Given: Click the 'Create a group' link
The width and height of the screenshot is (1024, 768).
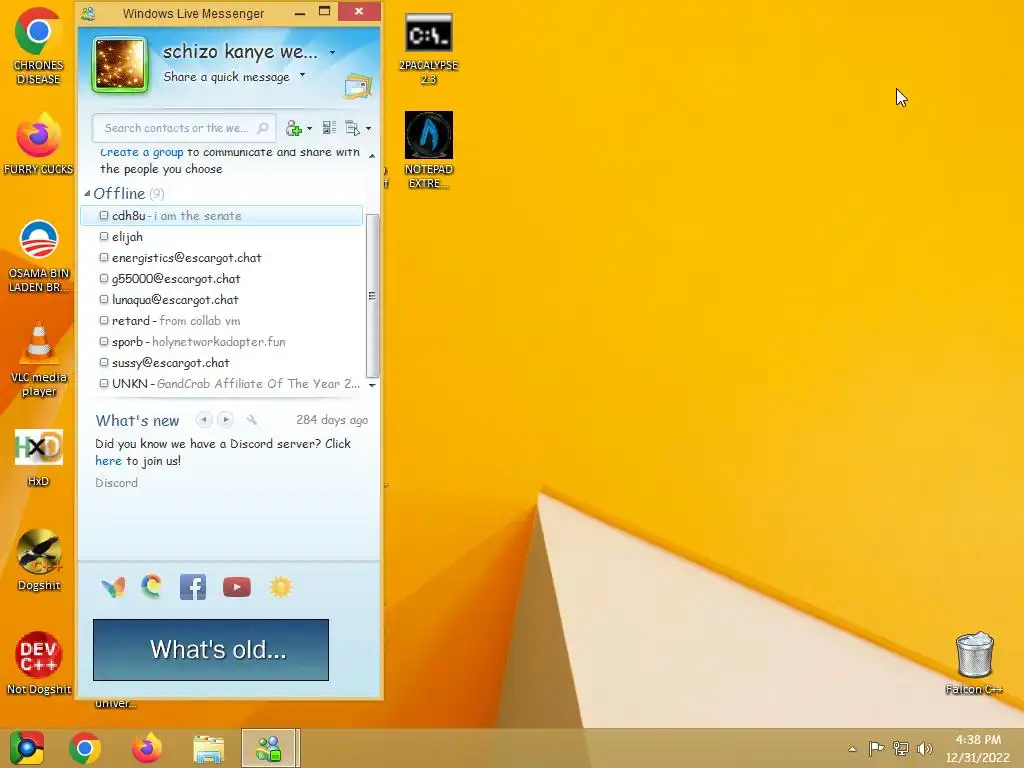Looking at the screenshot, I should (x=142, y=152).
